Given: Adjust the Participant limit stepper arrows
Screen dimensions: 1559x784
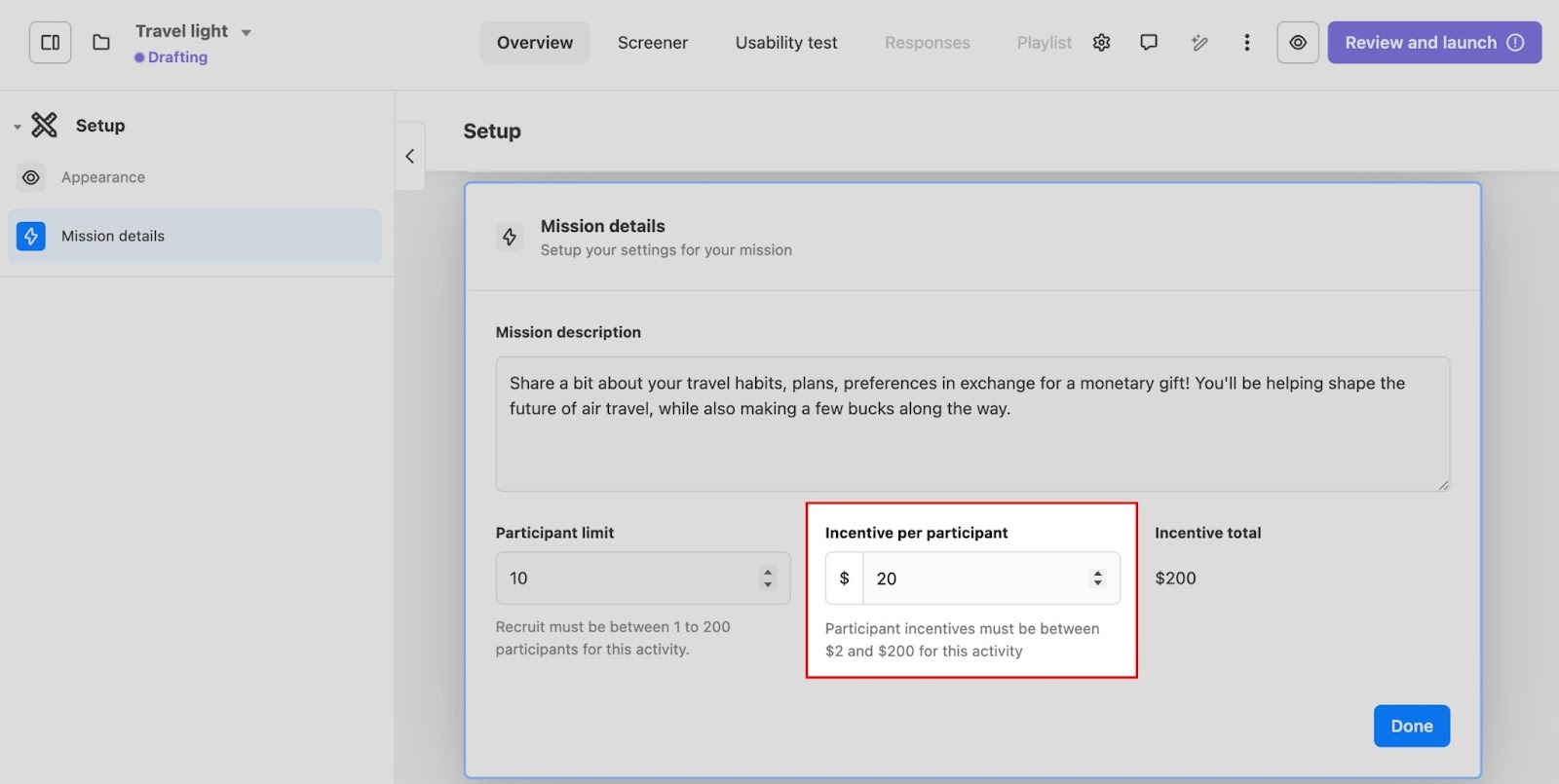Looking at the screenshot, I should pyautogui.click(x=768, y=579).
